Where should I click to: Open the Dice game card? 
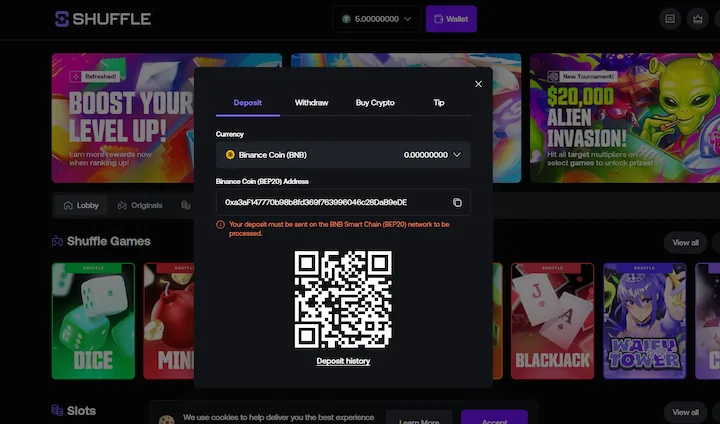pos(93,321)
